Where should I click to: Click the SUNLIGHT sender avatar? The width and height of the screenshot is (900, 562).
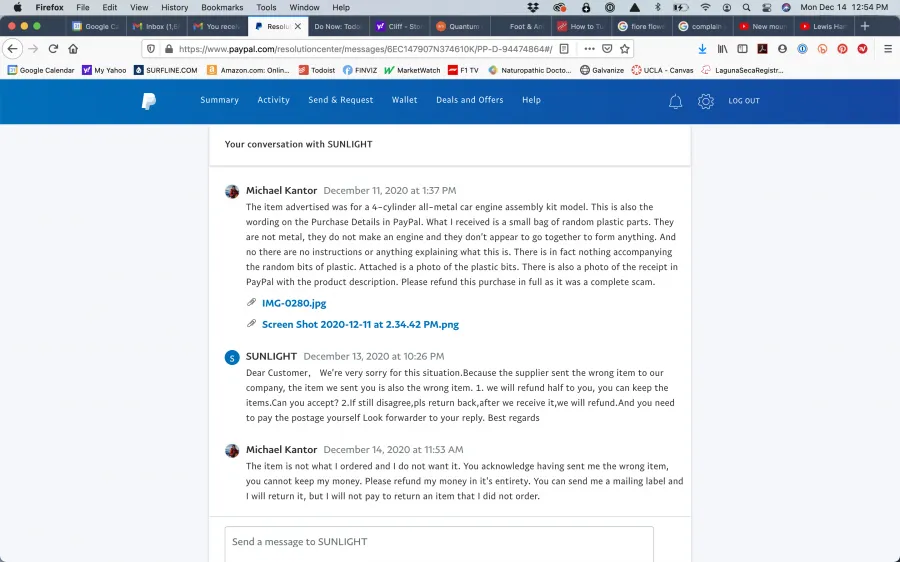[232, 358]
